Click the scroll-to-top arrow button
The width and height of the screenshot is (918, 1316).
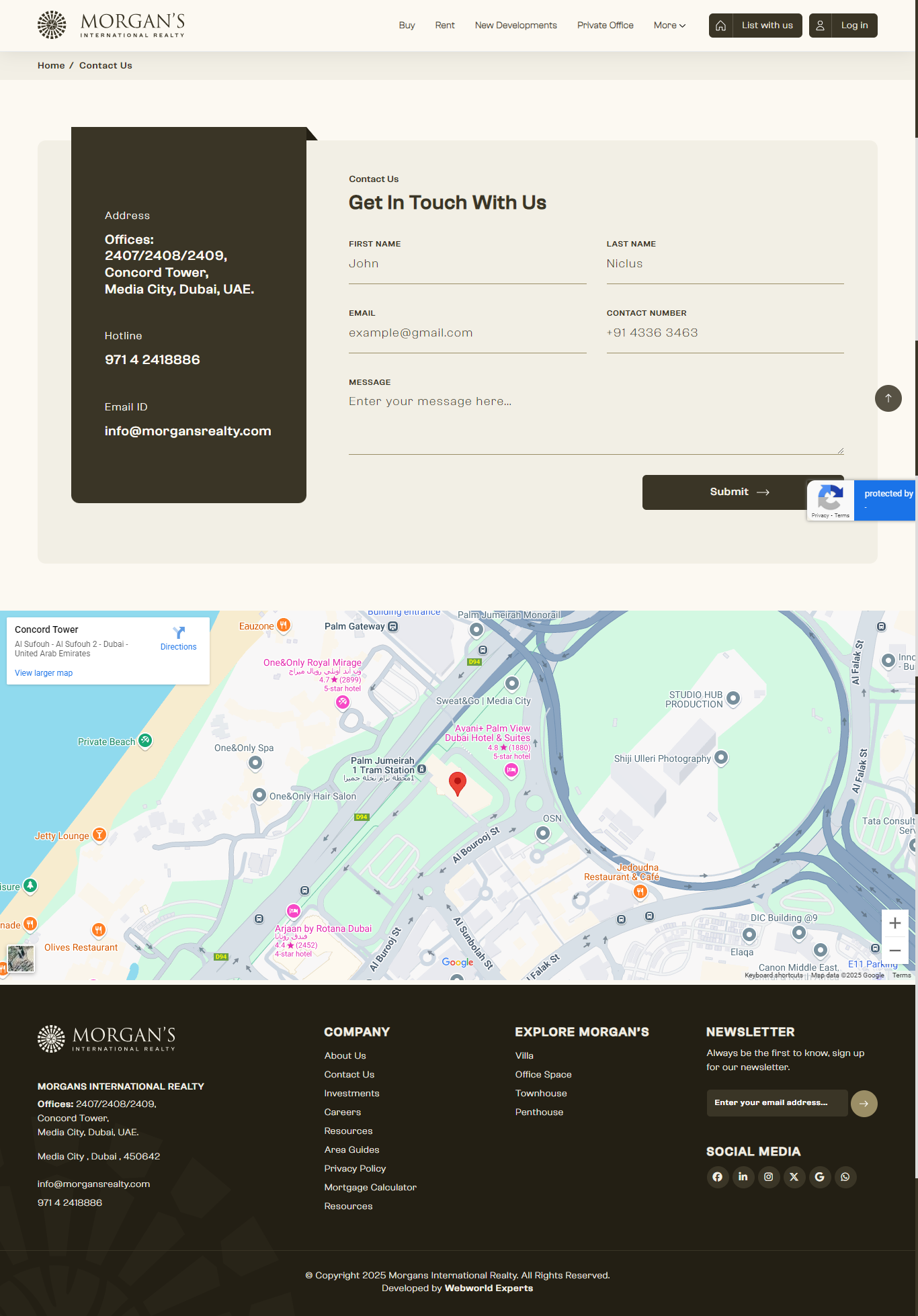point(888,398)
